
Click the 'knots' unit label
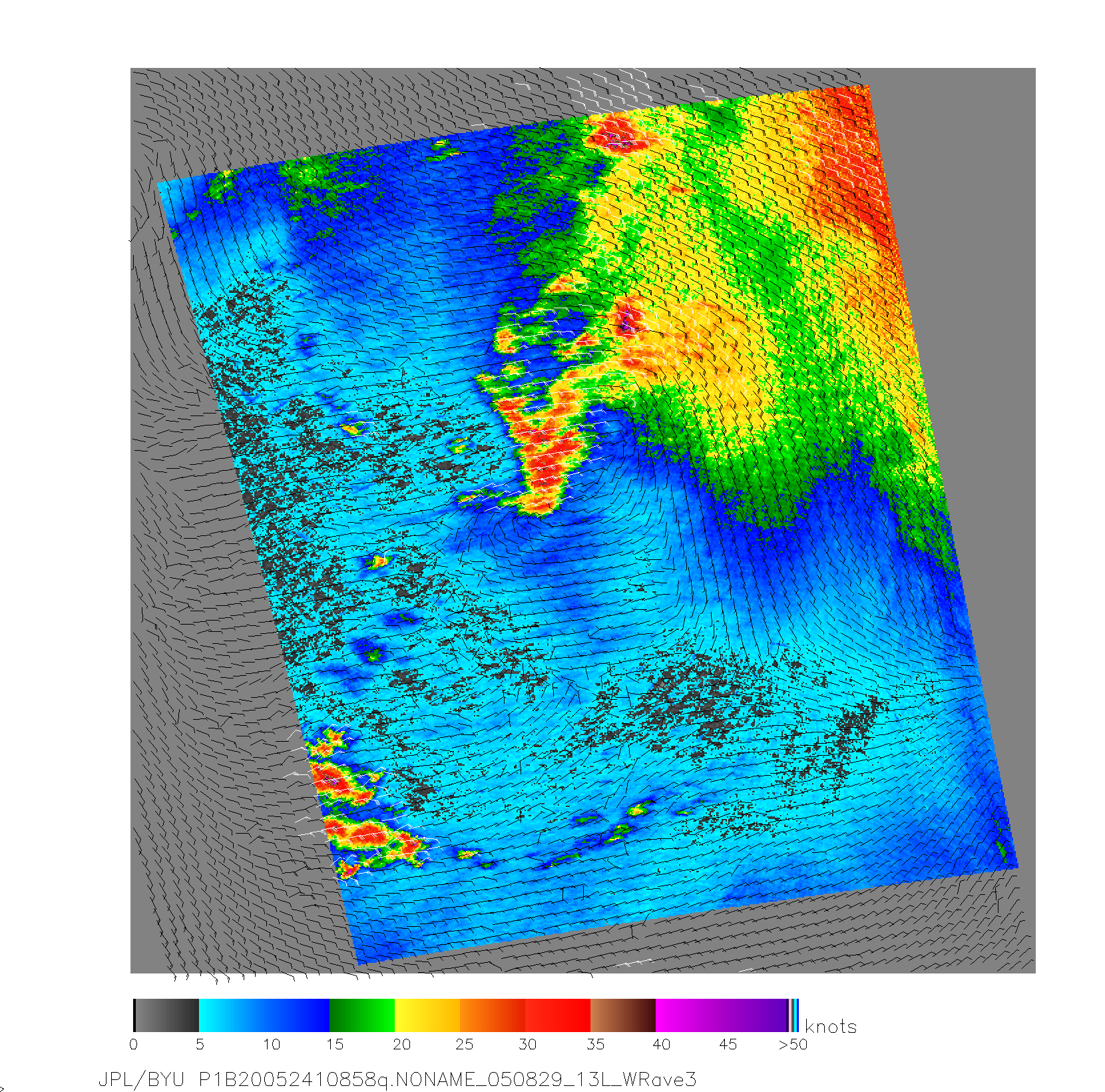831,1027
